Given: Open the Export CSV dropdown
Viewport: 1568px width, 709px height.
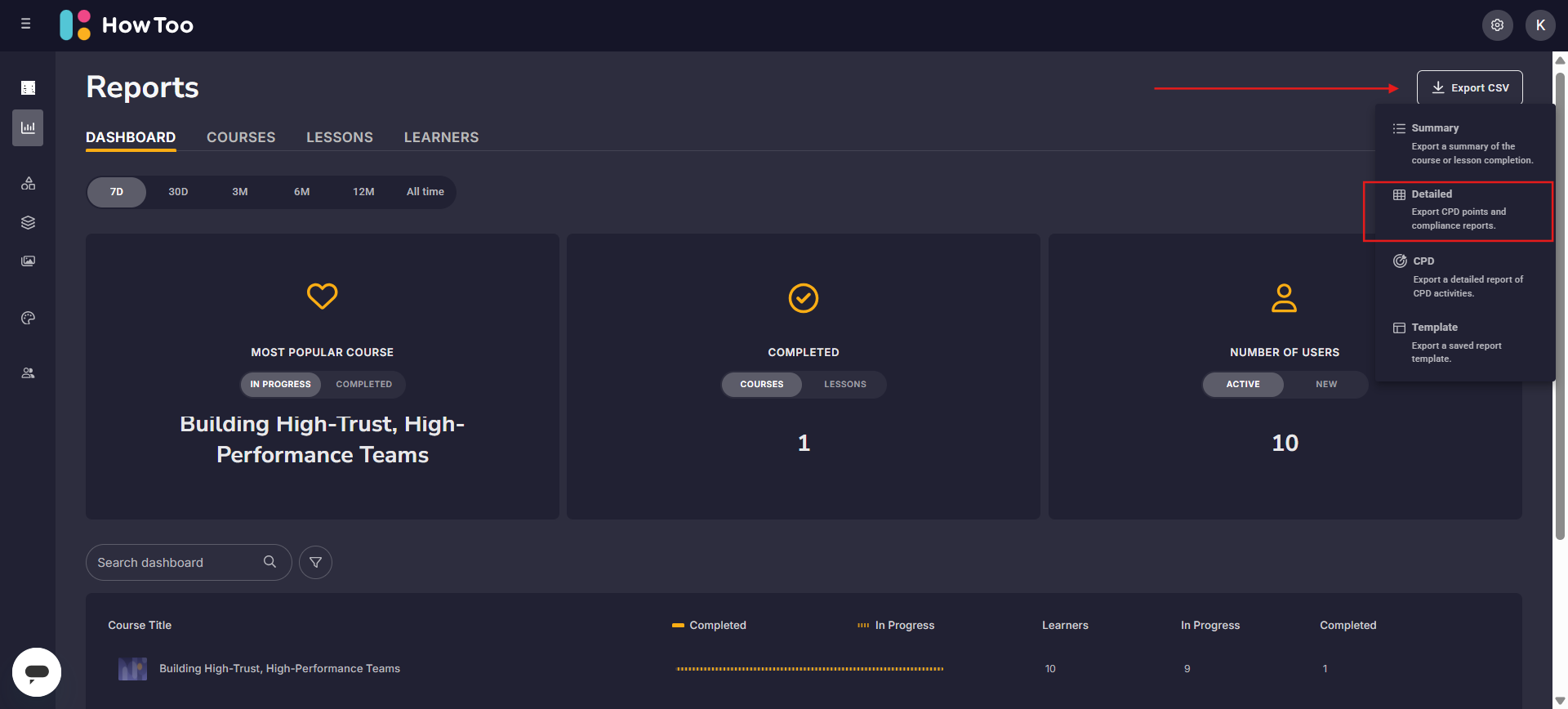Looking at the screenshot, I should tap(1469, 87).
